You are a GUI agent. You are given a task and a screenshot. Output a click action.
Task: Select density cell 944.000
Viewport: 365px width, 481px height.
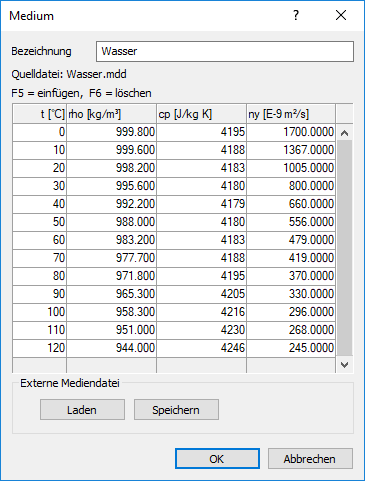[112, 348]
